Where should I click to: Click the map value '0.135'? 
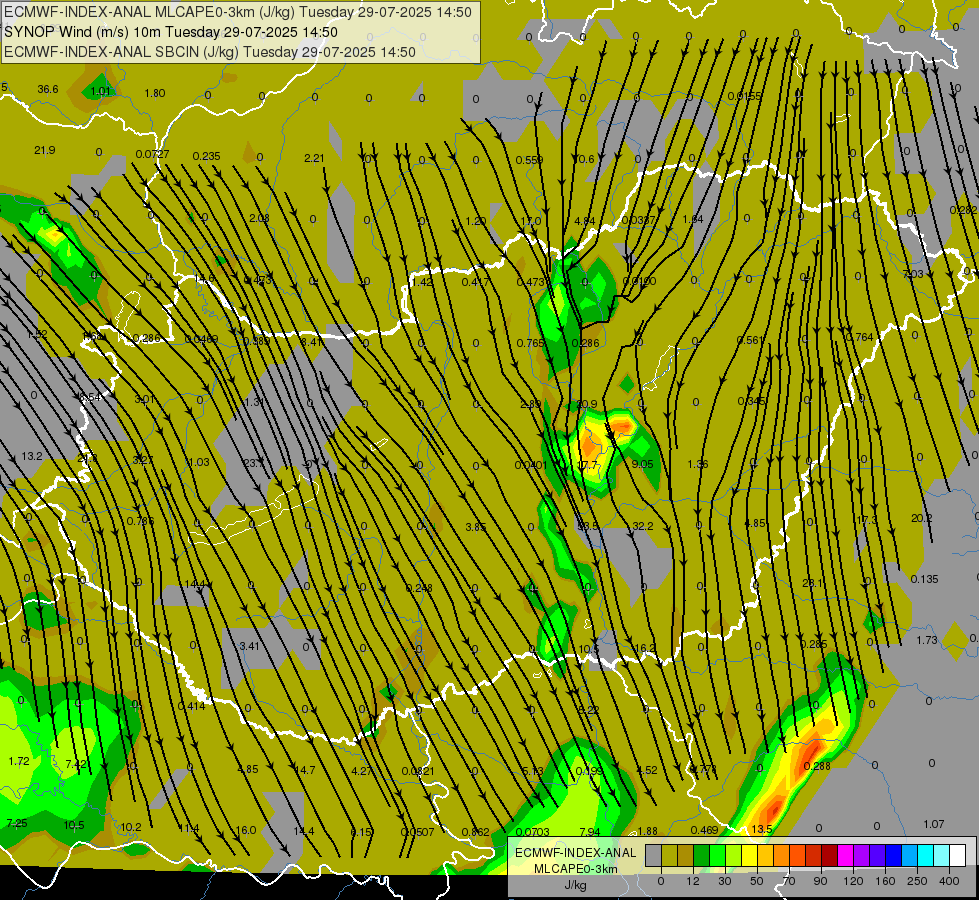pyautogui.click(x=924, y=579)
